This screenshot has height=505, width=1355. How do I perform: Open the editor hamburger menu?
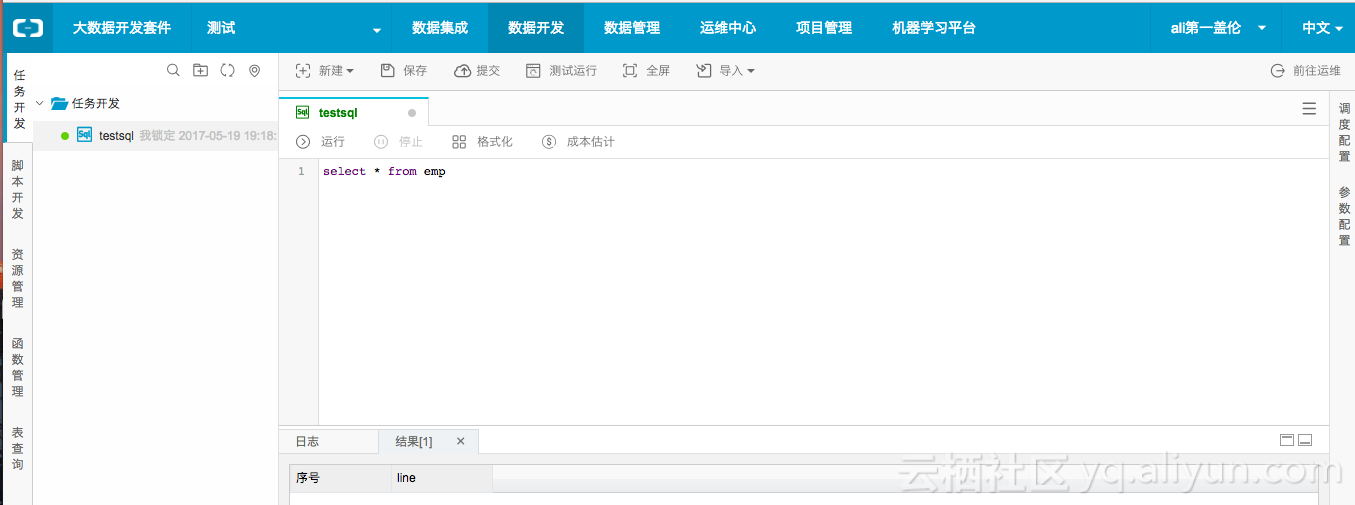[x=1309, y=109]
